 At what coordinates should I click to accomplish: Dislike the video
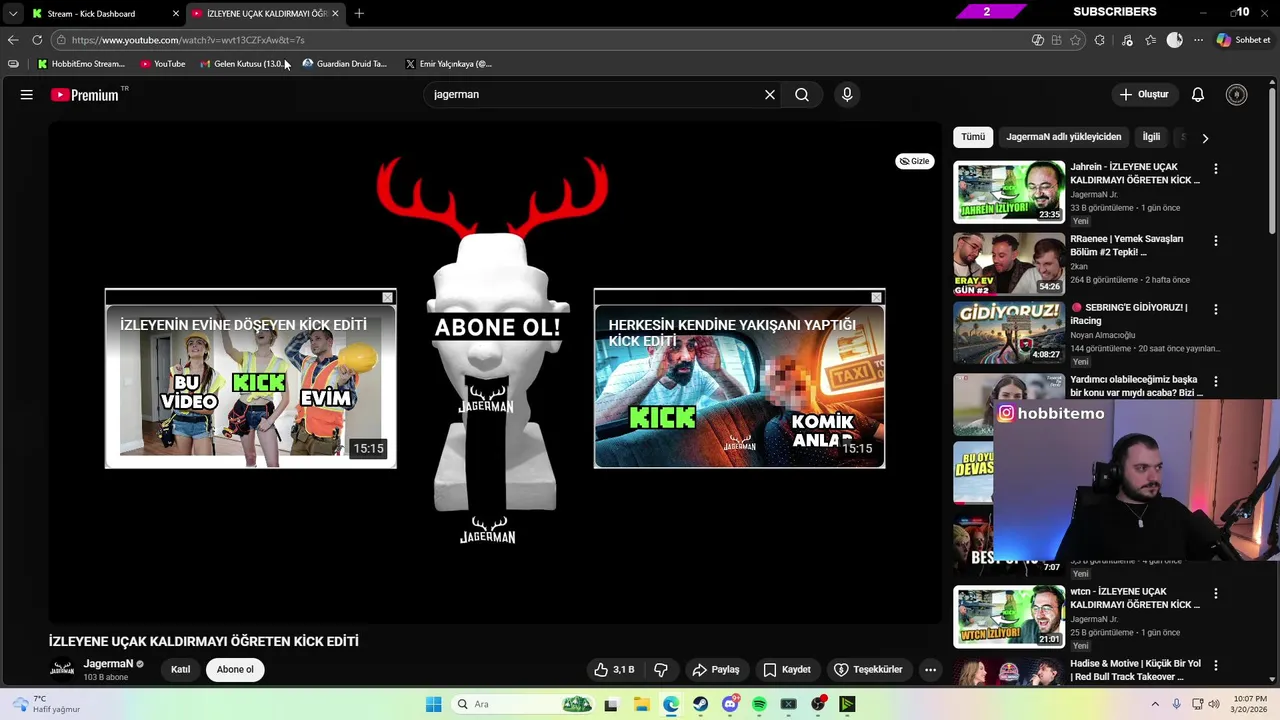[661, 669]
